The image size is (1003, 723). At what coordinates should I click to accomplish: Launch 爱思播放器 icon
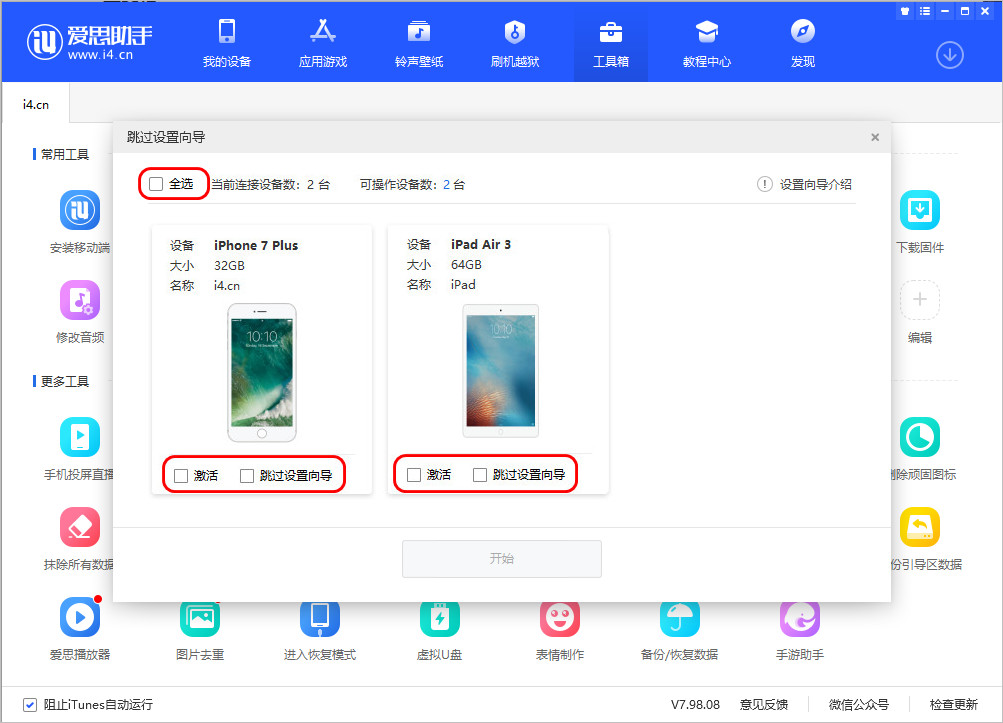tap(80, 617)
